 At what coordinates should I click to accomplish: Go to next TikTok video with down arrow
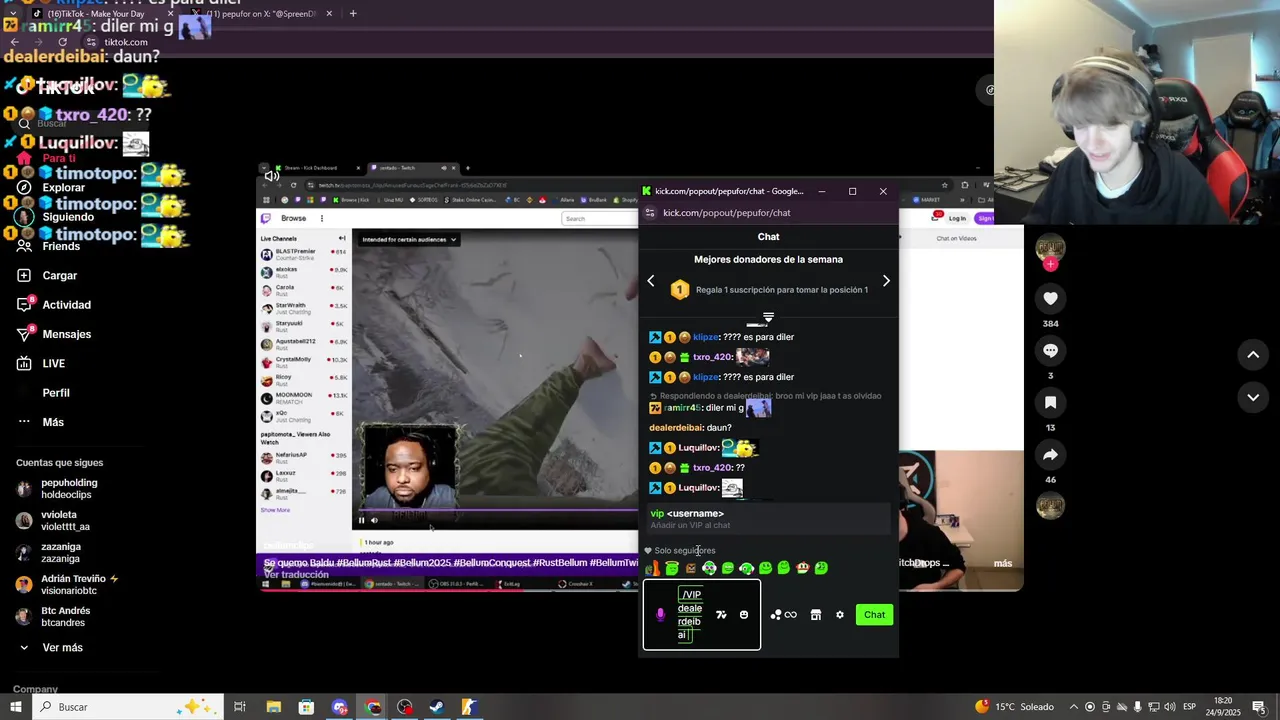pos(1253,397)
